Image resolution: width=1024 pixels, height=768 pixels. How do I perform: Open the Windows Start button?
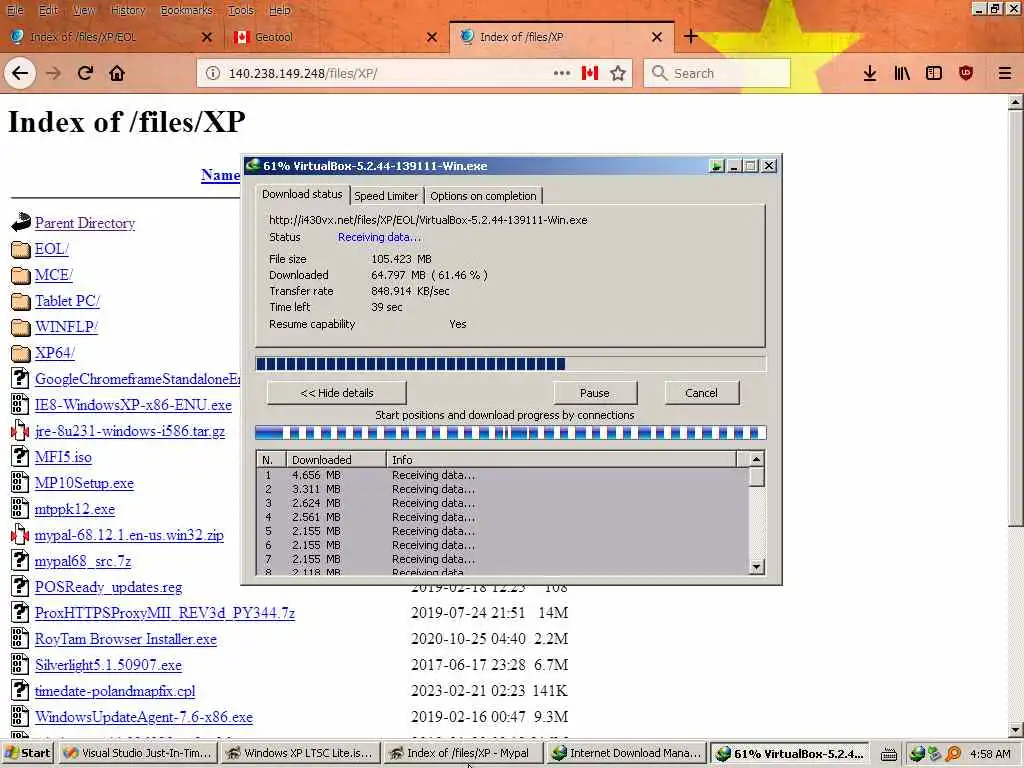[28, 753]
